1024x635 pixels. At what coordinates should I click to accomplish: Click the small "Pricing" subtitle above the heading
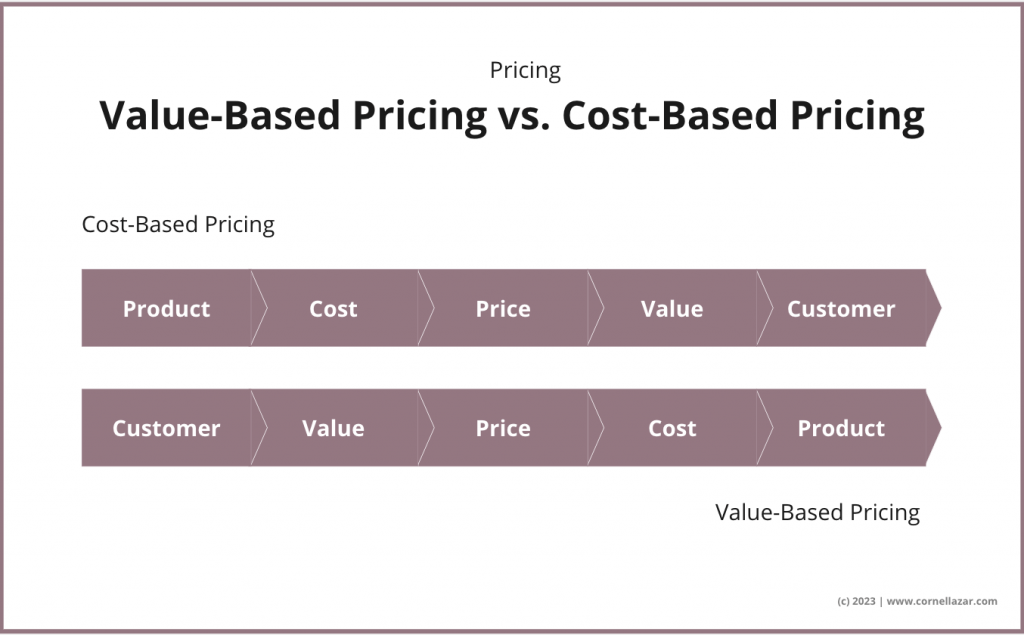point(525,71)
